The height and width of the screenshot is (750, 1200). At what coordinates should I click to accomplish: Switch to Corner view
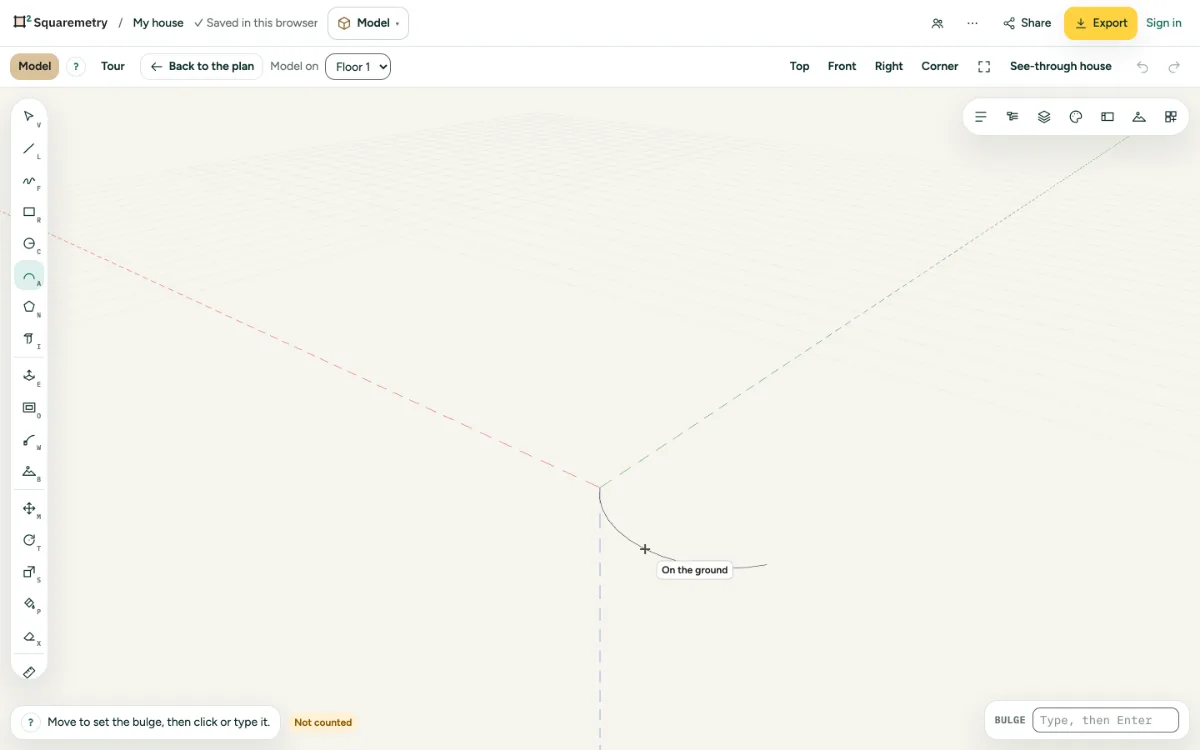point(940,67)
